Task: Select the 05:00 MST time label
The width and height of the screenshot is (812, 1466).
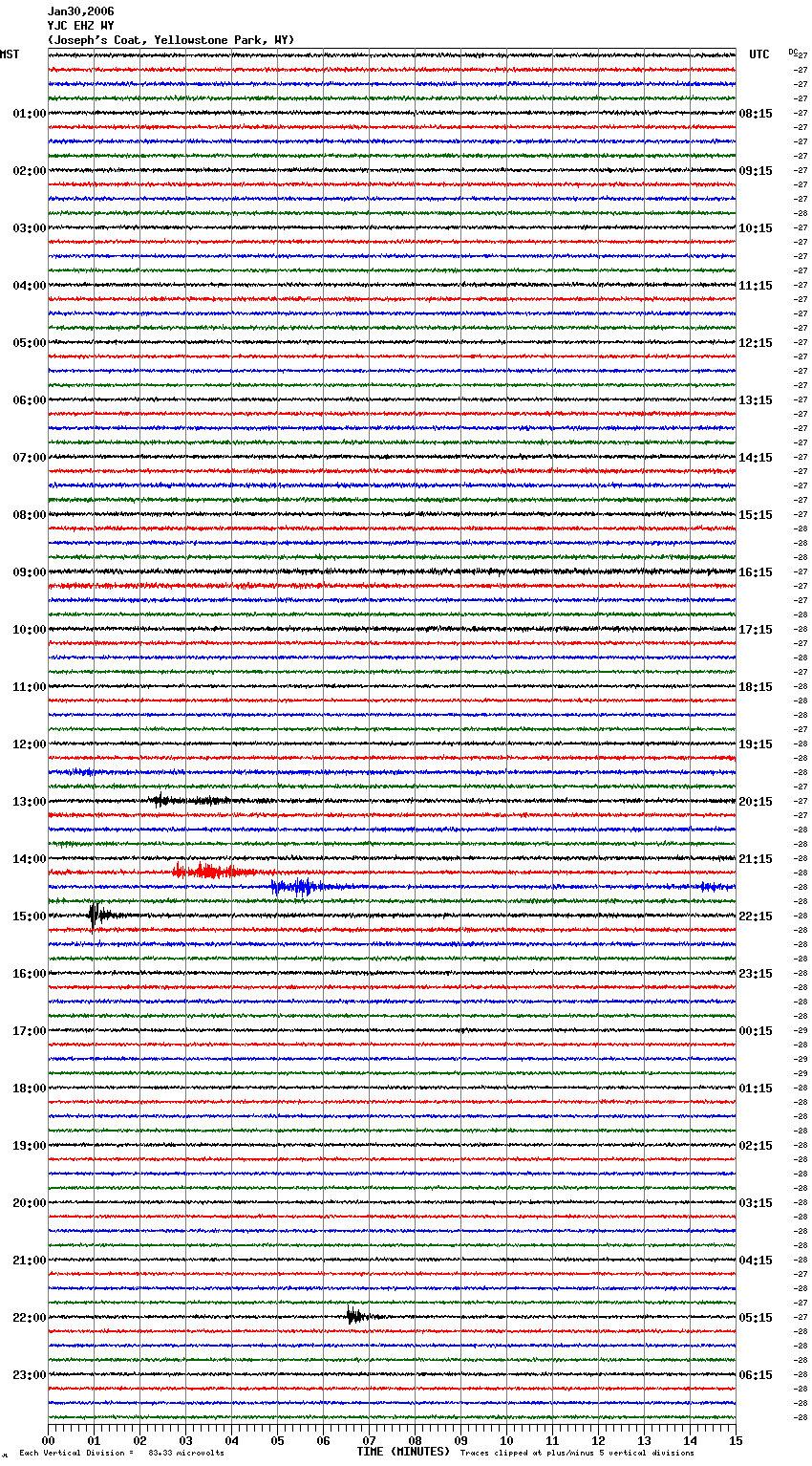Action: [x=30, y=343]
